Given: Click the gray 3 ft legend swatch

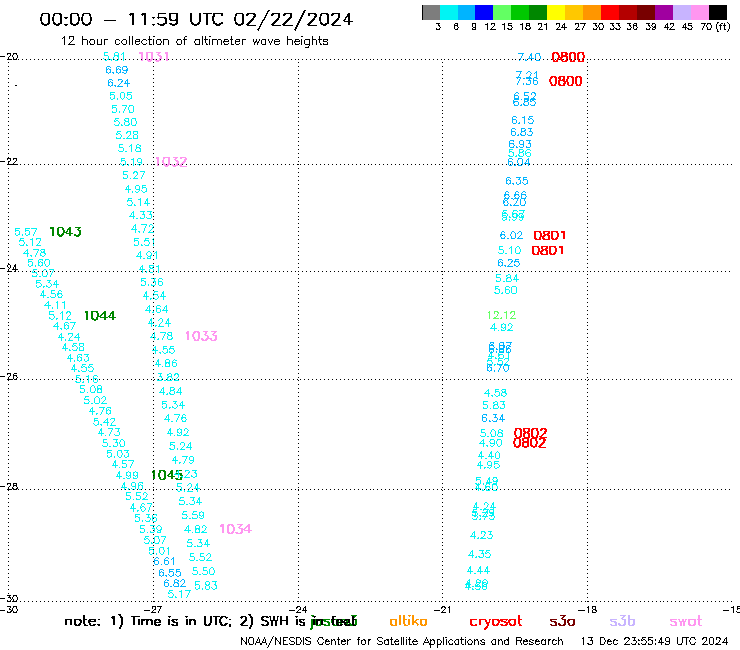Looking at the screenshot, I should click(x=431, y=12).
